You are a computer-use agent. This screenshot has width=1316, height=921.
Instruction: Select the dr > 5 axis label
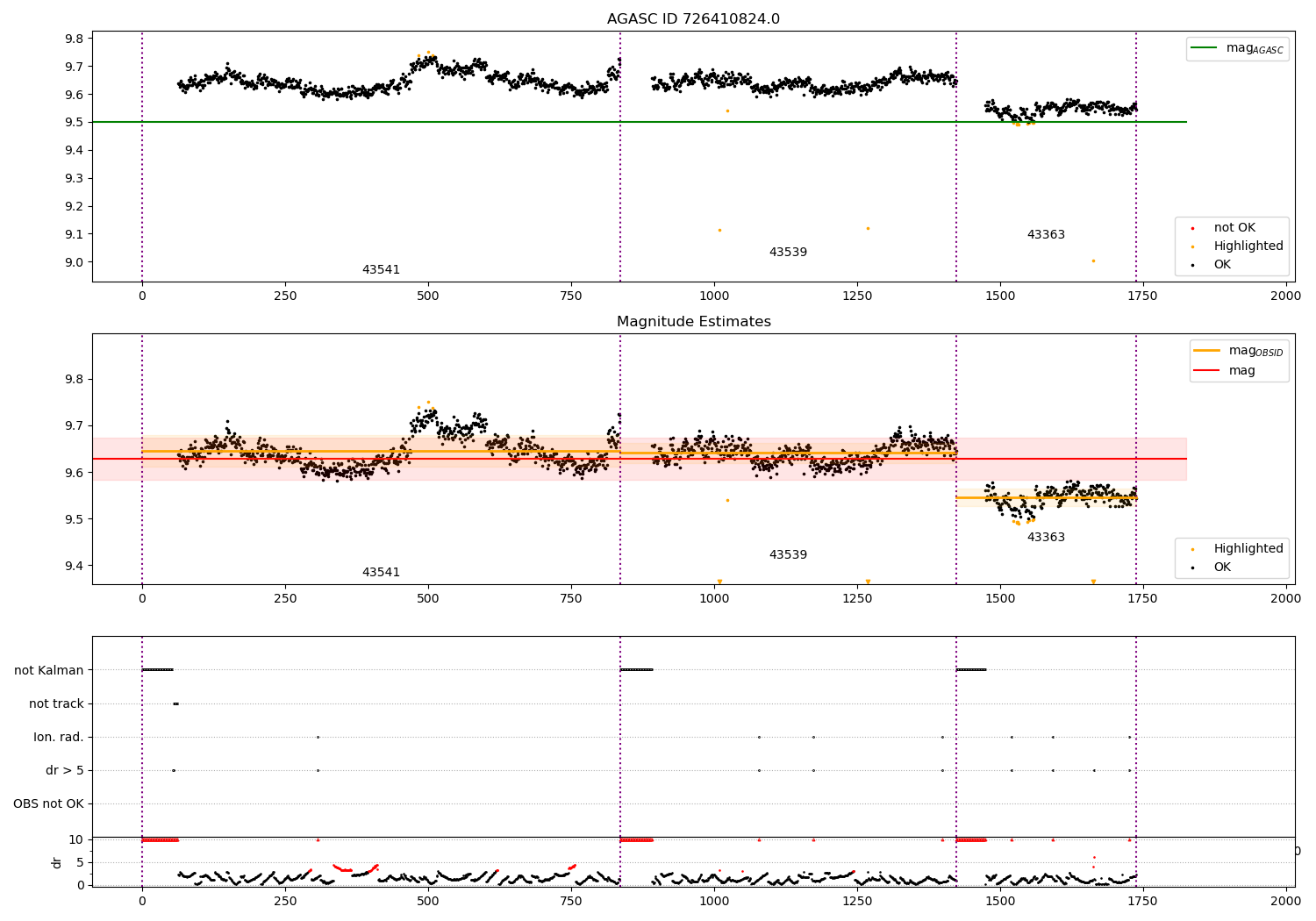coord(65,771)
